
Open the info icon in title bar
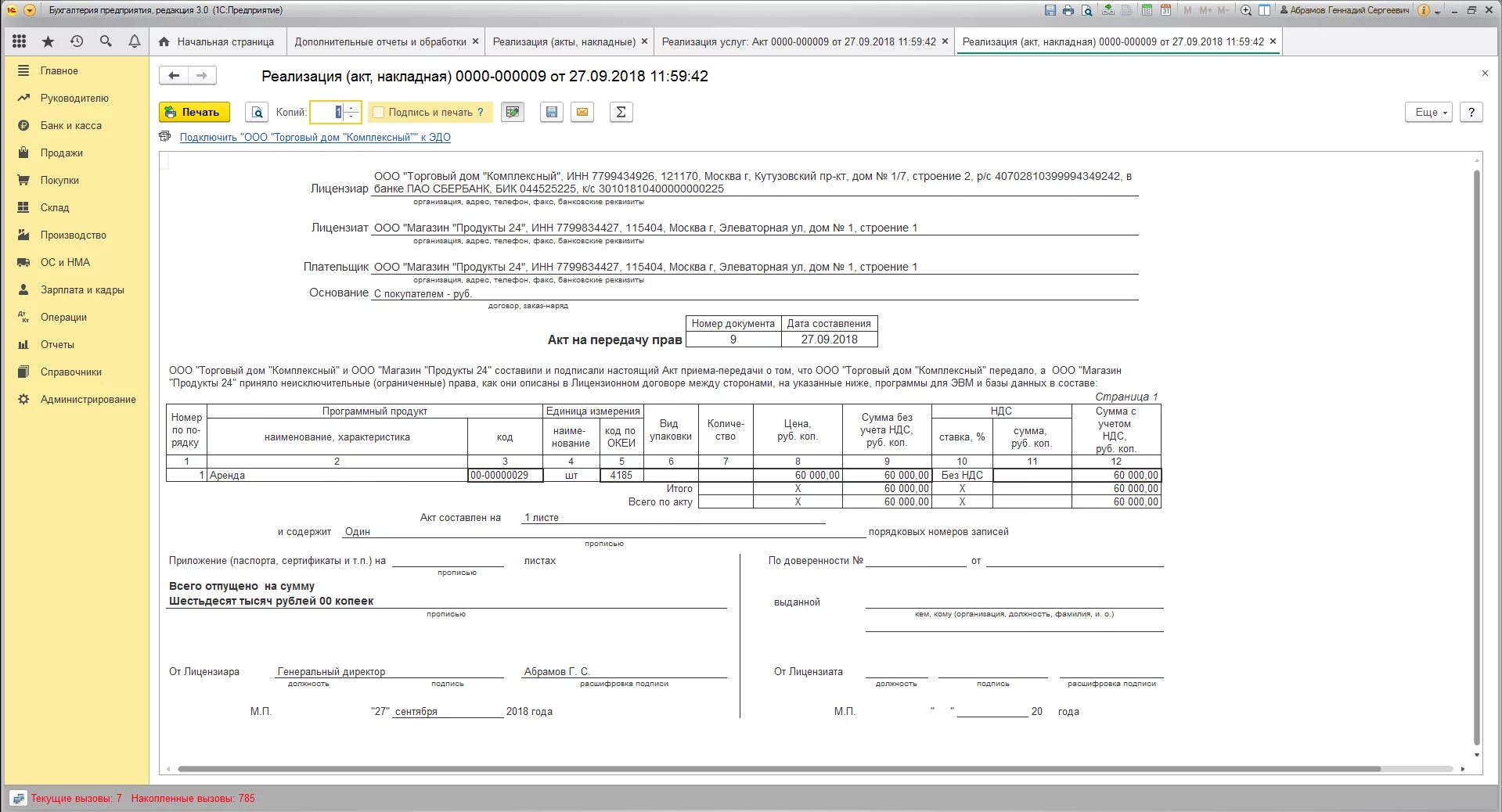tap(1424, 10)
